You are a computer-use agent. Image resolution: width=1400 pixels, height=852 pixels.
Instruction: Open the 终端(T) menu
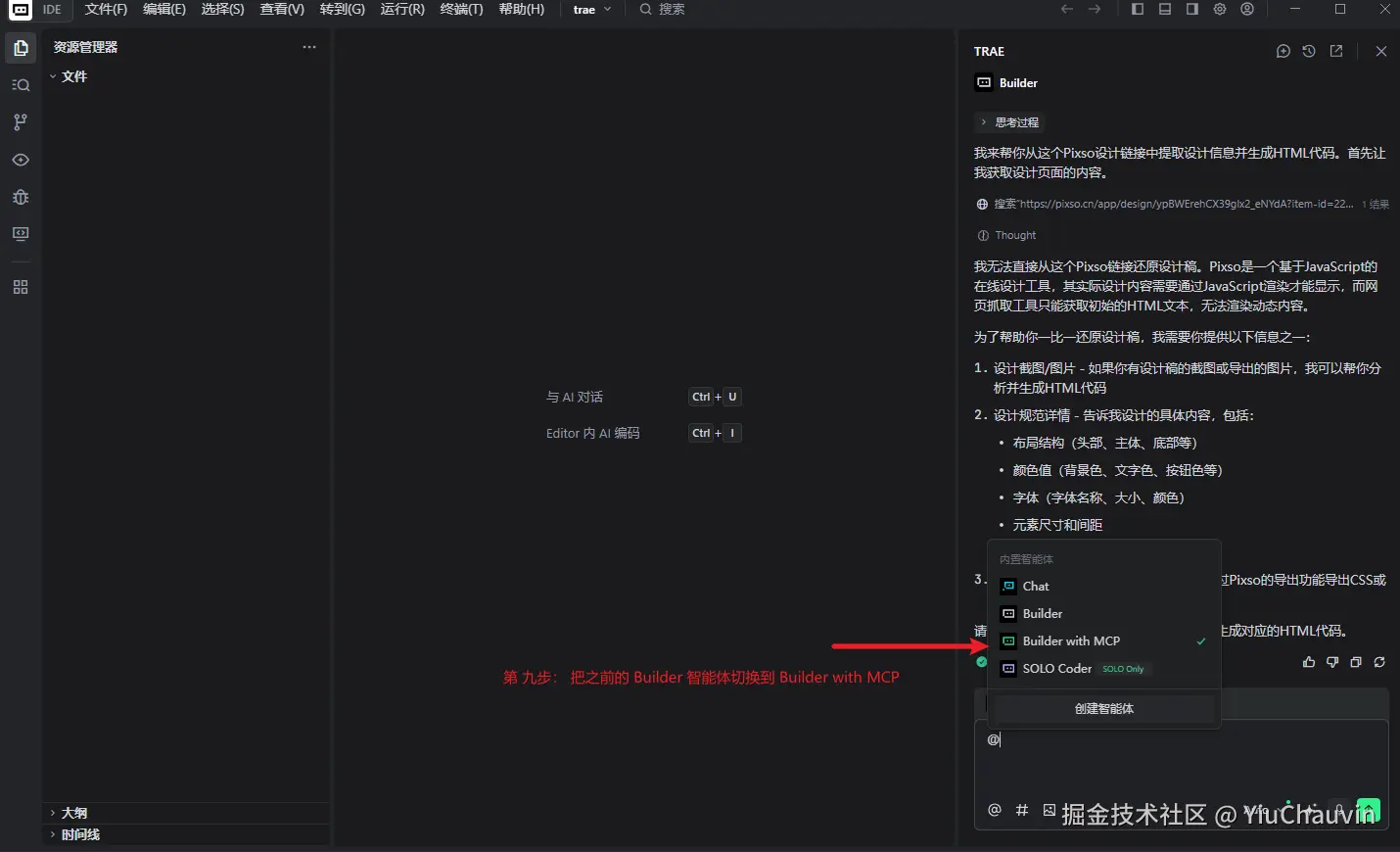click(x=461, y=9)
